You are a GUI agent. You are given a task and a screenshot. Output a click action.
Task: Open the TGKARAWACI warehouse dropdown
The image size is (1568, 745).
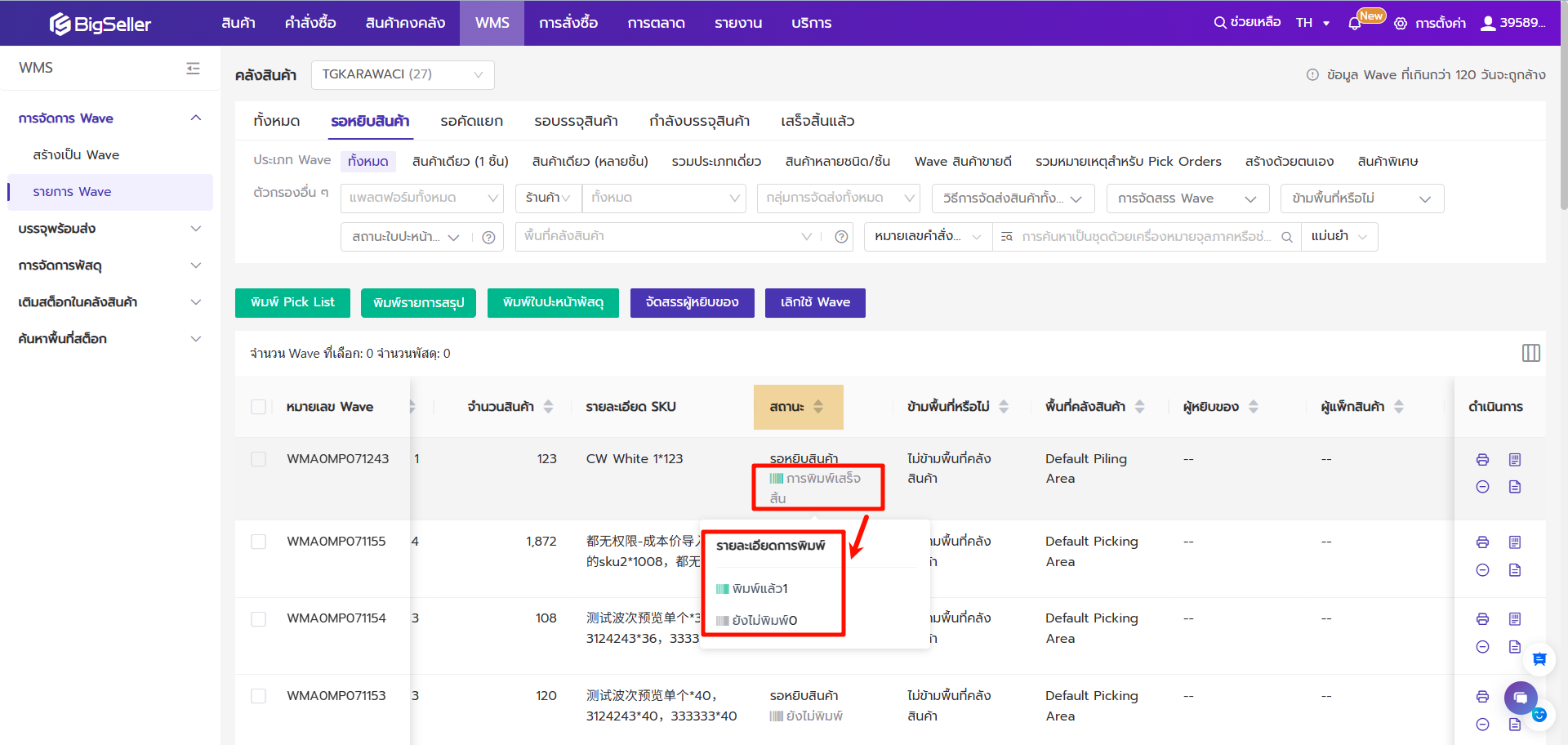point(403,74)
